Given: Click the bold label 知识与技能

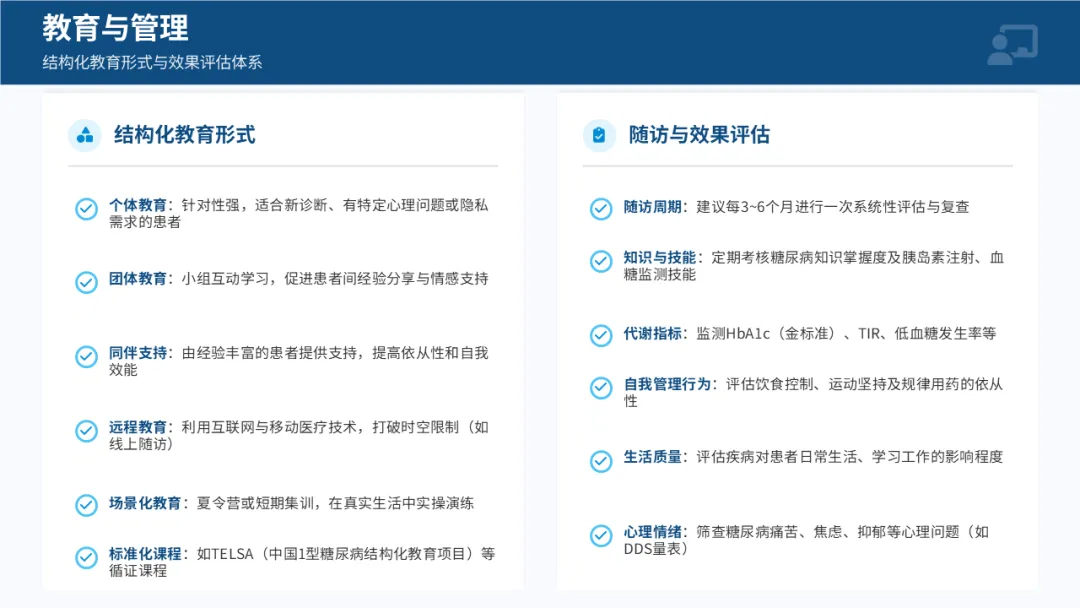Looking at the screenshot, I should click(660, 258).
